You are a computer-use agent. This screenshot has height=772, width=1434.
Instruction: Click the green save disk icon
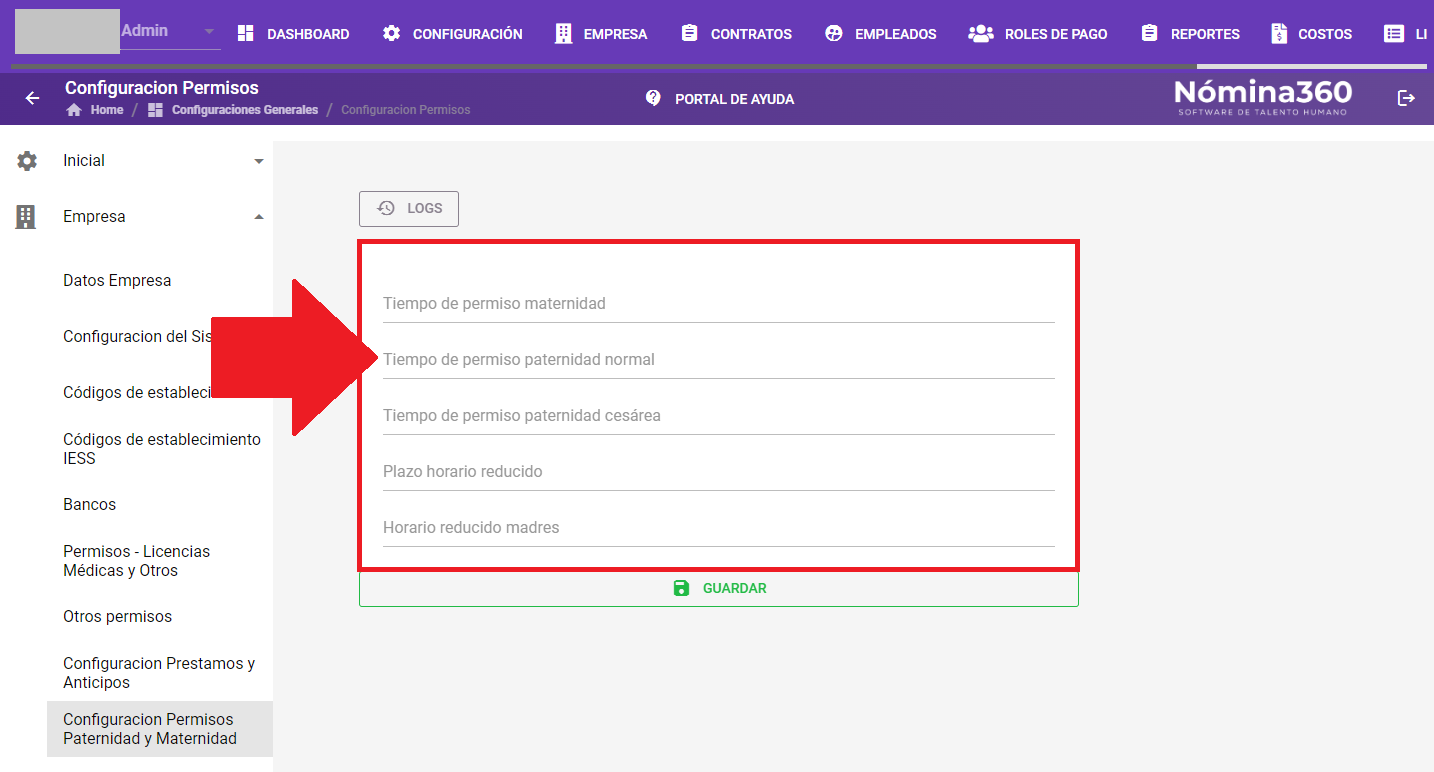[681, 588]
